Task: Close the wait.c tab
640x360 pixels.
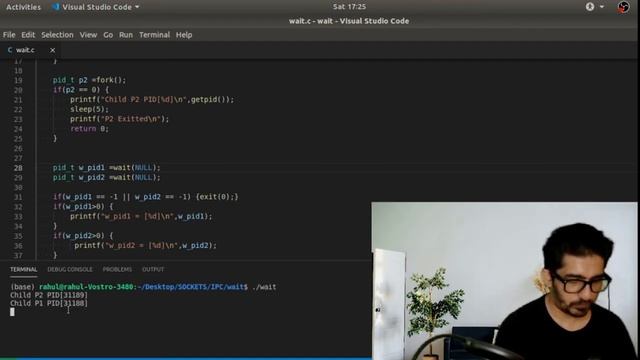Action: point(52,50)
